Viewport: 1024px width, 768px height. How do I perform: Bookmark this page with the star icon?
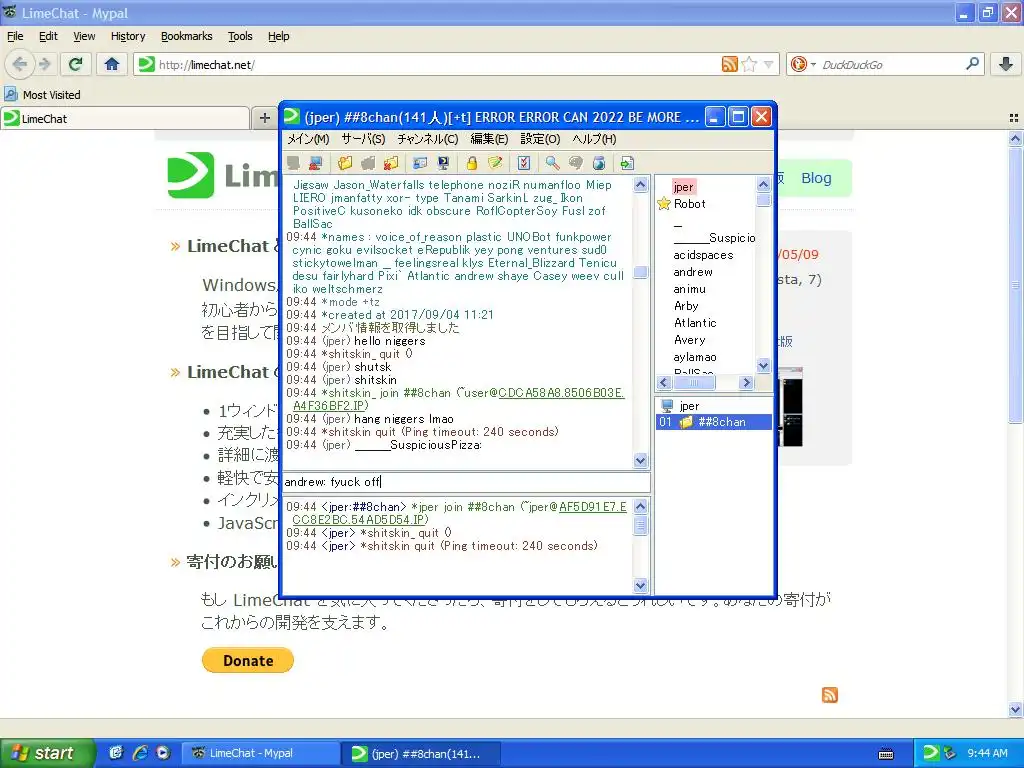coord(749,64)
